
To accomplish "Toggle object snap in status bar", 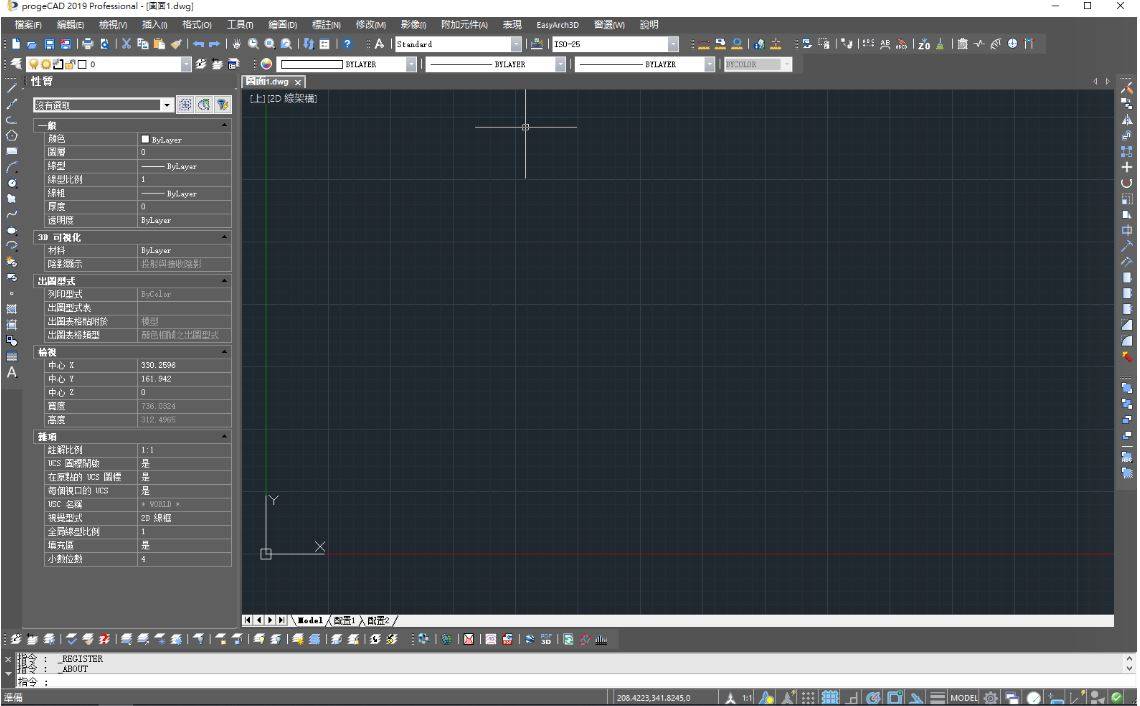I will pyautogui.click(x=895, y=697).
